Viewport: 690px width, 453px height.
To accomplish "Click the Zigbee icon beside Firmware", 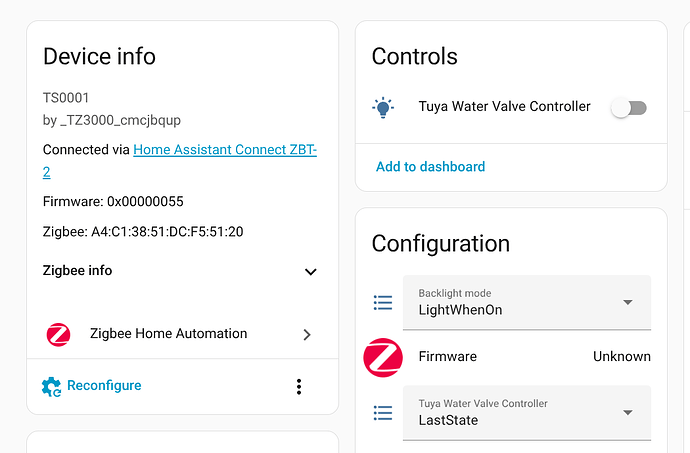I will coord(383,357).
